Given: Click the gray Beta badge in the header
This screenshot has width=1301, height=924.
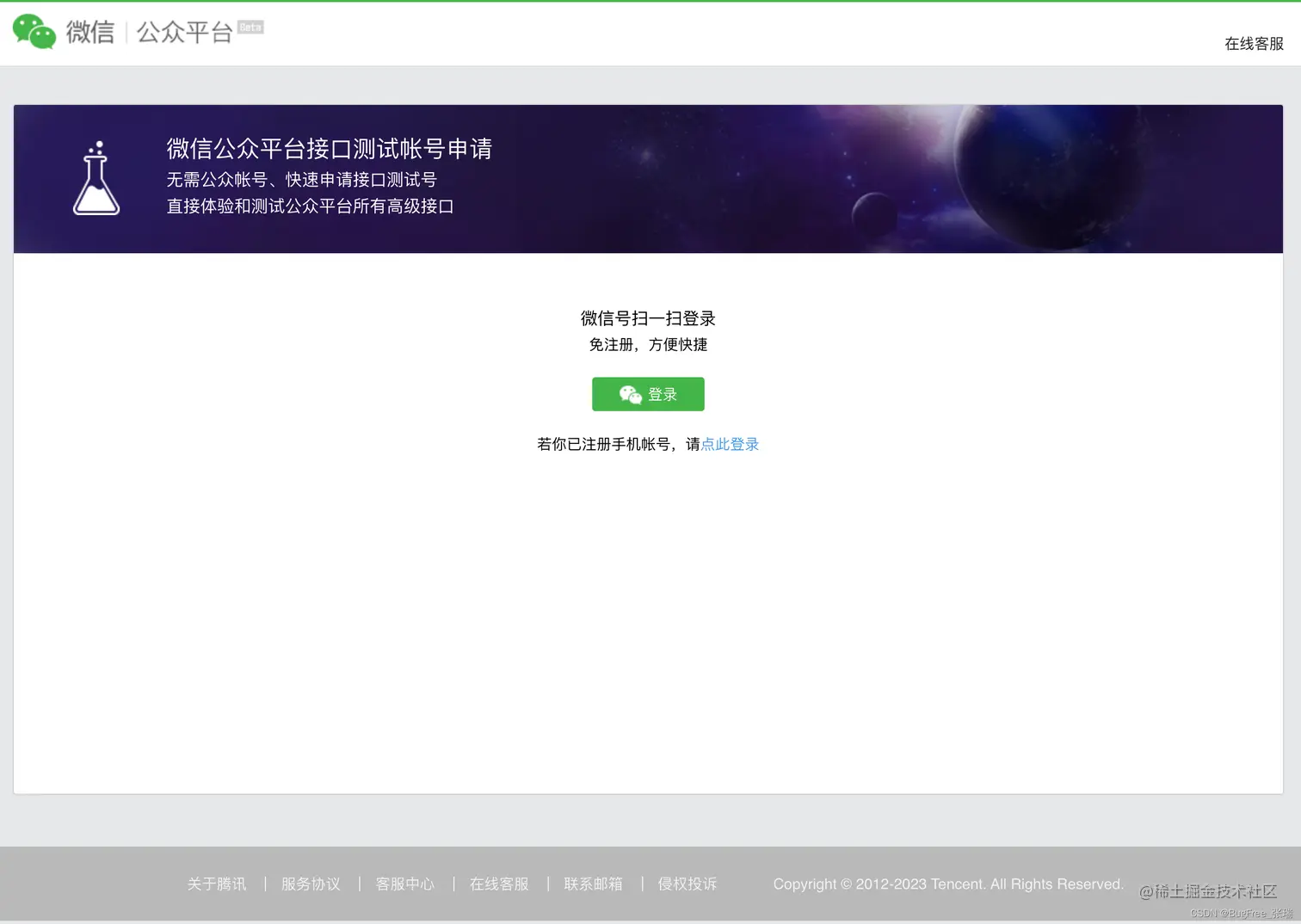Looking at the screenshot, I should [250, 27].
